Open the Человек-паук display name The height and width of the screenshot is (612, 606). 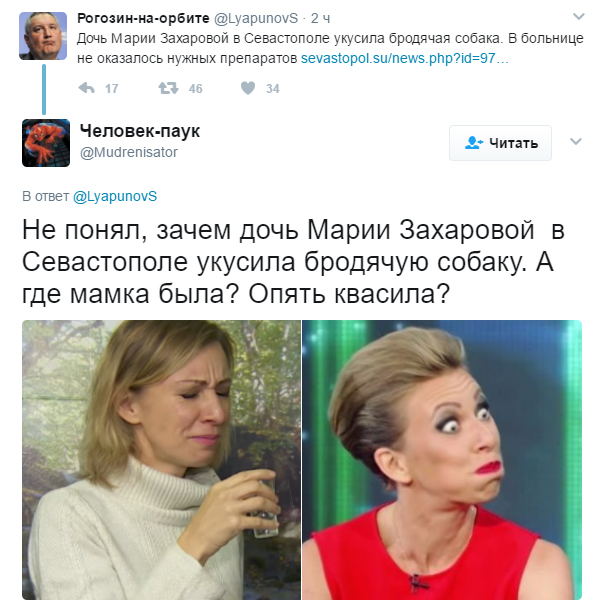coord(140,131)
